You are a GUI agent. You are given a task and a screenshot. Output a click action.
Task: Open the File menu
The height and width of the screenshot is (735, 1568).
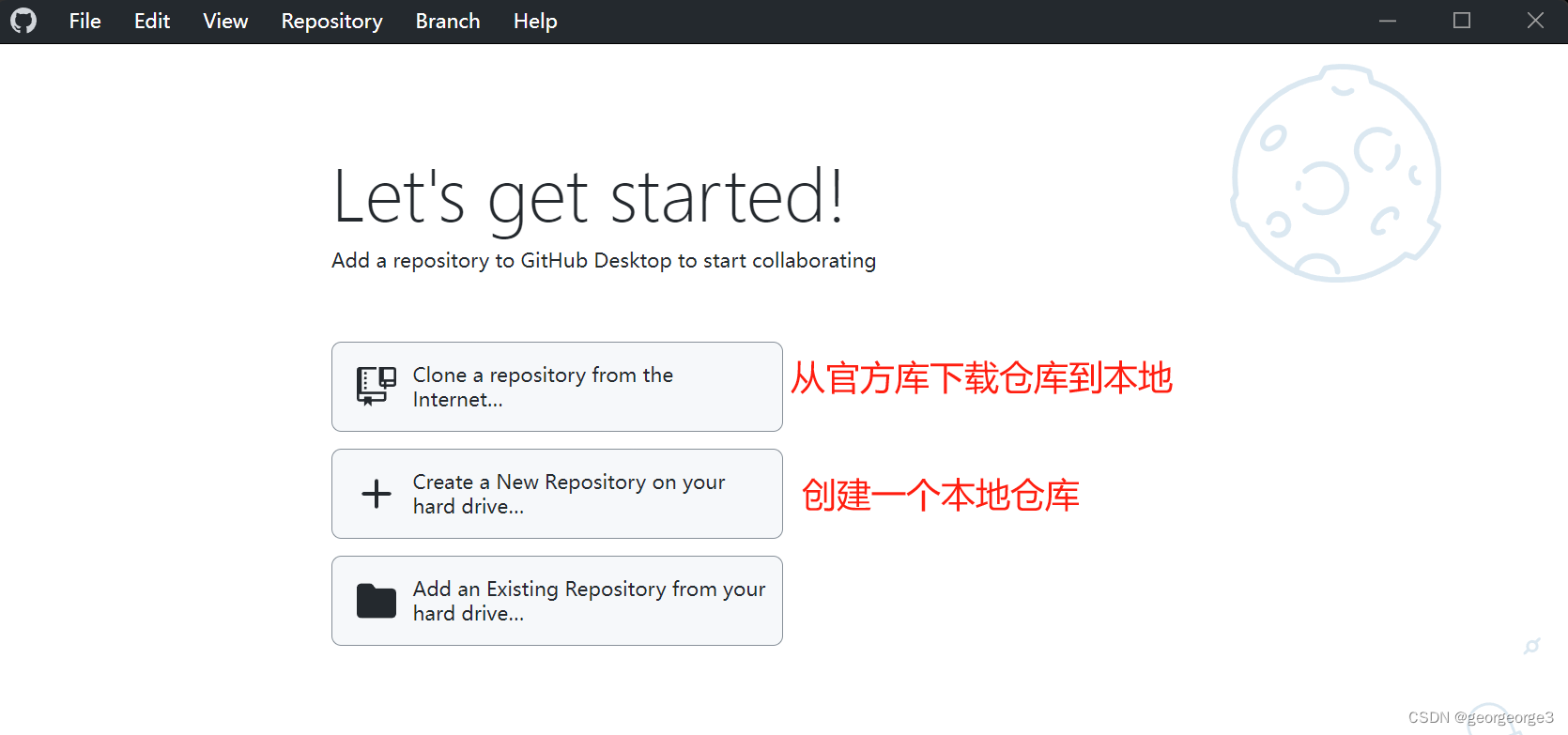(85, 21)
